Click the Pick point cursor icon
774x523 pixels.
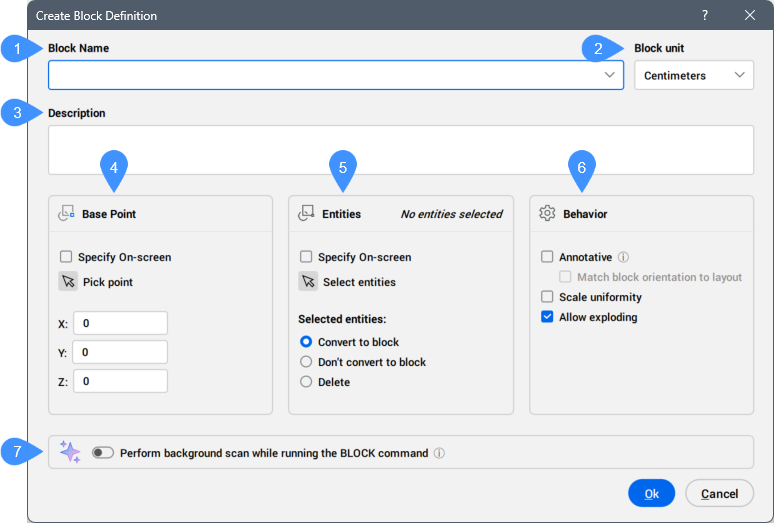click(68, 282)
